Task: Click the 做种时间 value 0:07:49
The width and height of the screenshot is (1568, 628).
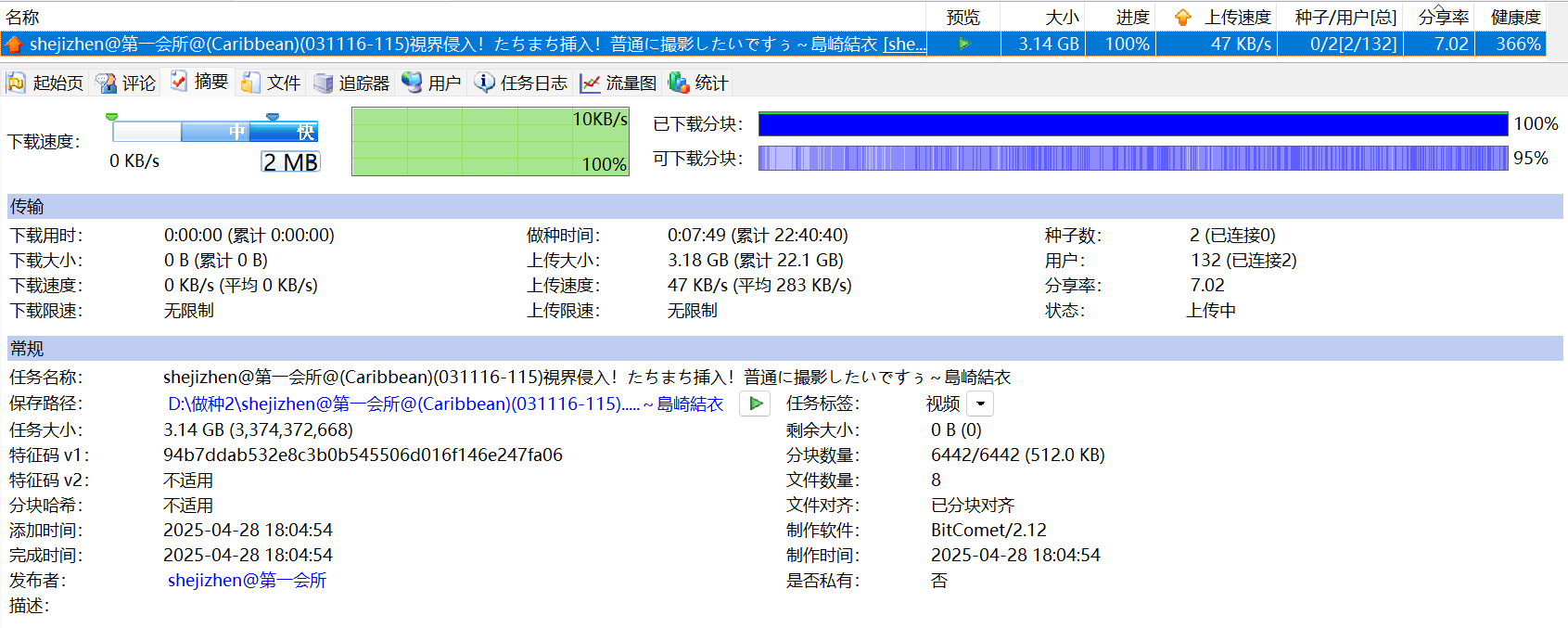Action: [758, 236]
